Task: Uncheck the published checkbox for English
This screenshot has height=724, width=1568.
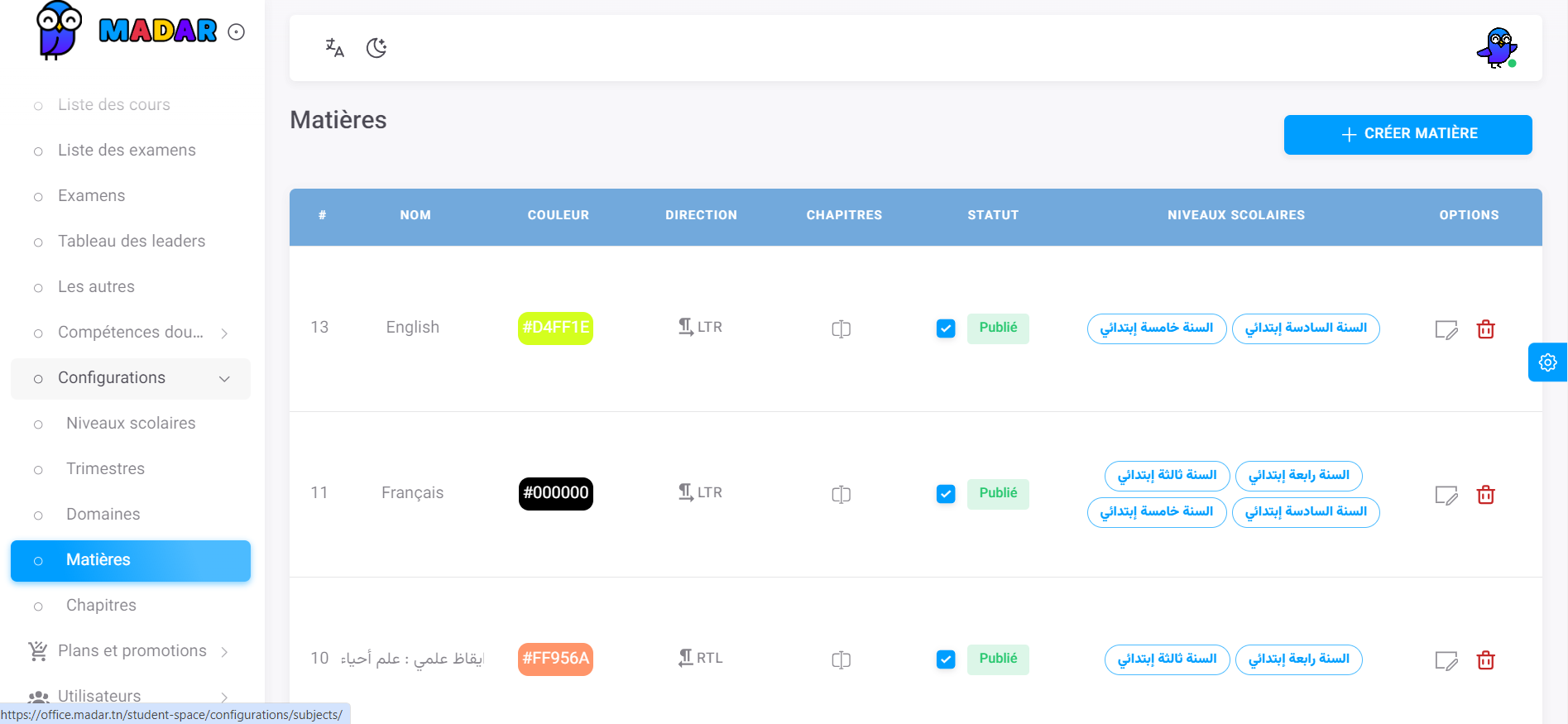Action: tap(946, 328)
